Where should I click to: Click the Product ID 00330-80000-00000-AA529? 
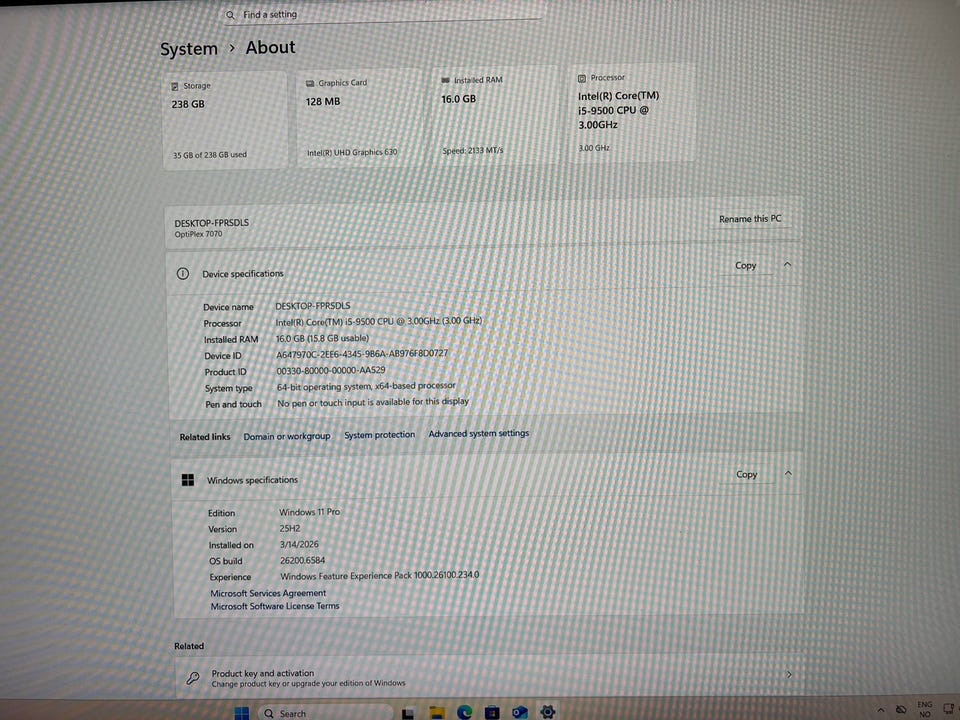pyautogui.click(x=331, y=370)
